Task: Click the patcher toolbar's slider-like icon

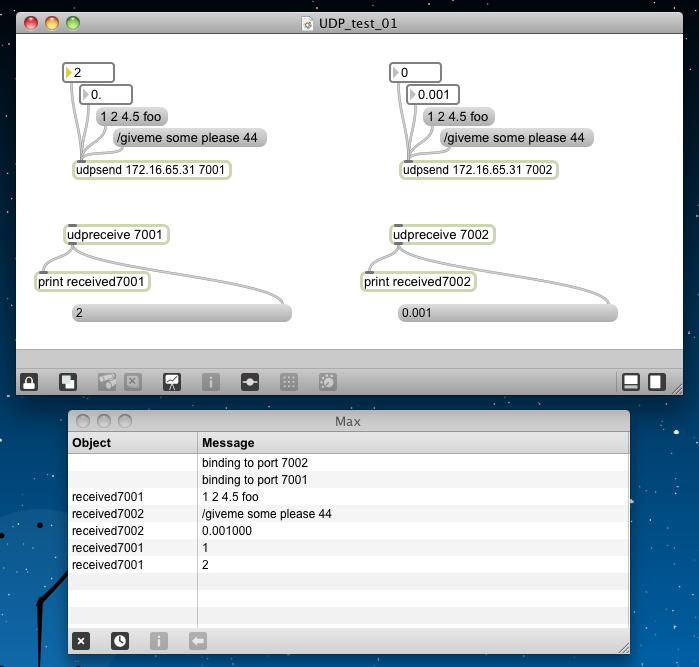Action: click(250, 382)
